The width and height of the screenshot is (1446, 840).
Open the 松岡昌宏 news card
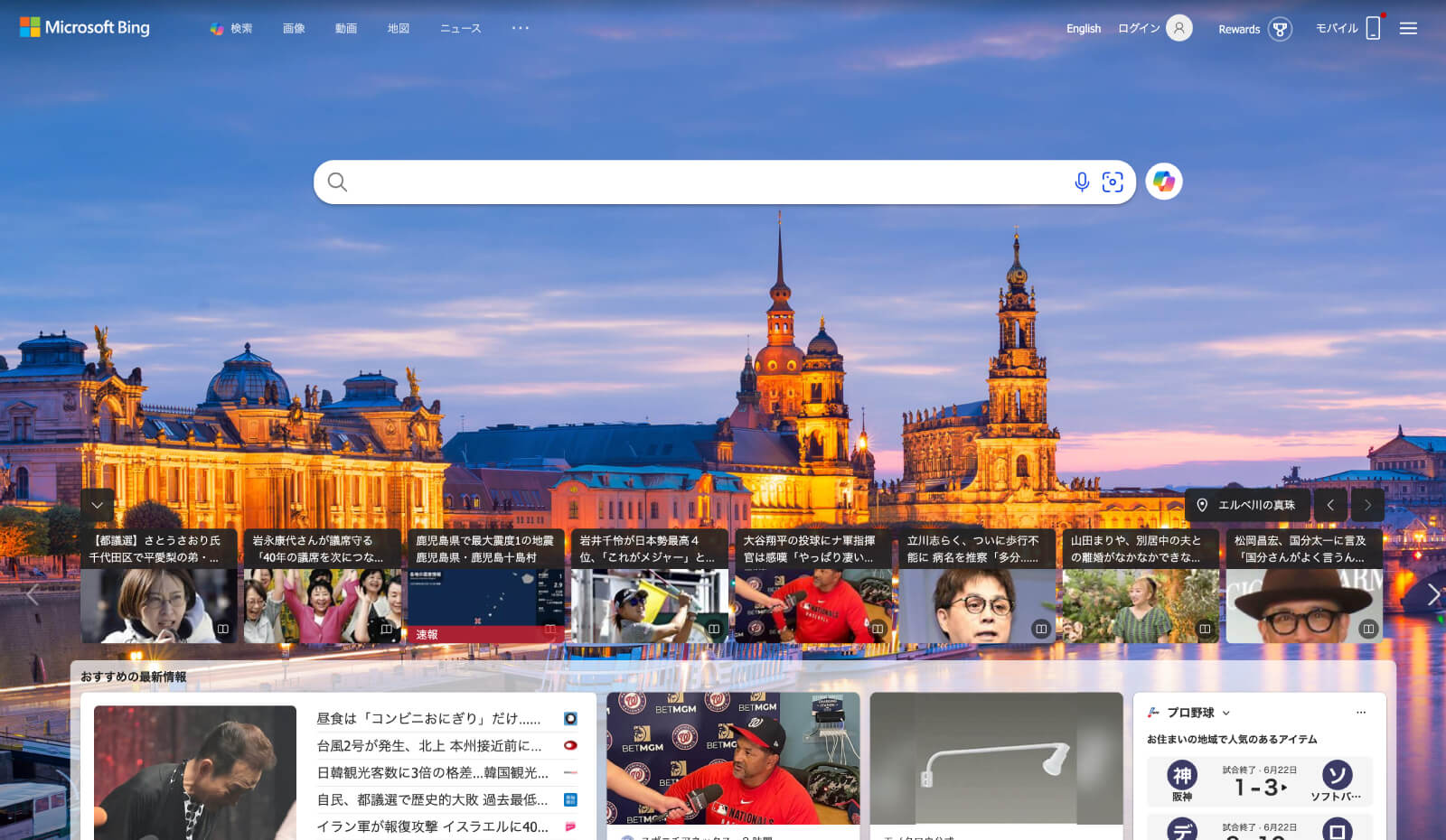(1305, 586)
